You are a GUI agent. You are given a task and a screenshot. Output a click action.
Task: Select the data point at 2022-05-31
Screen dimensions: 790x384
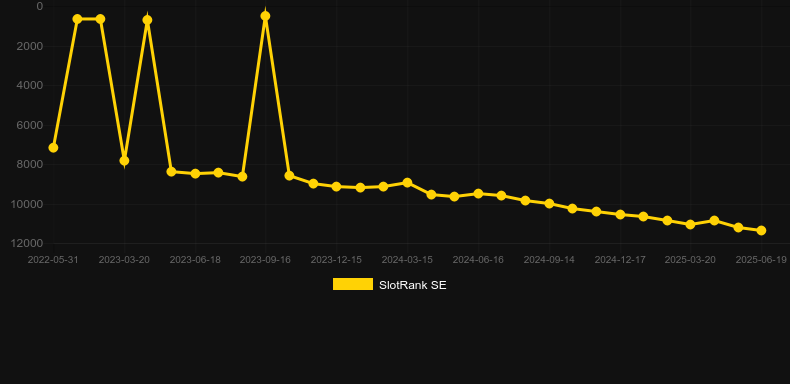click(x=53, y=148)
